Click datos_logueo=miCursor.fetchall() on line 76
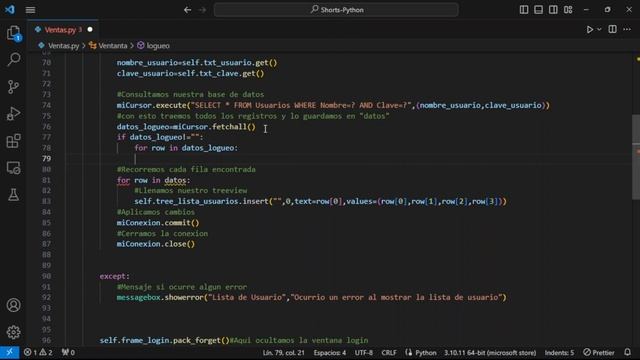 [x=186, y=127]
